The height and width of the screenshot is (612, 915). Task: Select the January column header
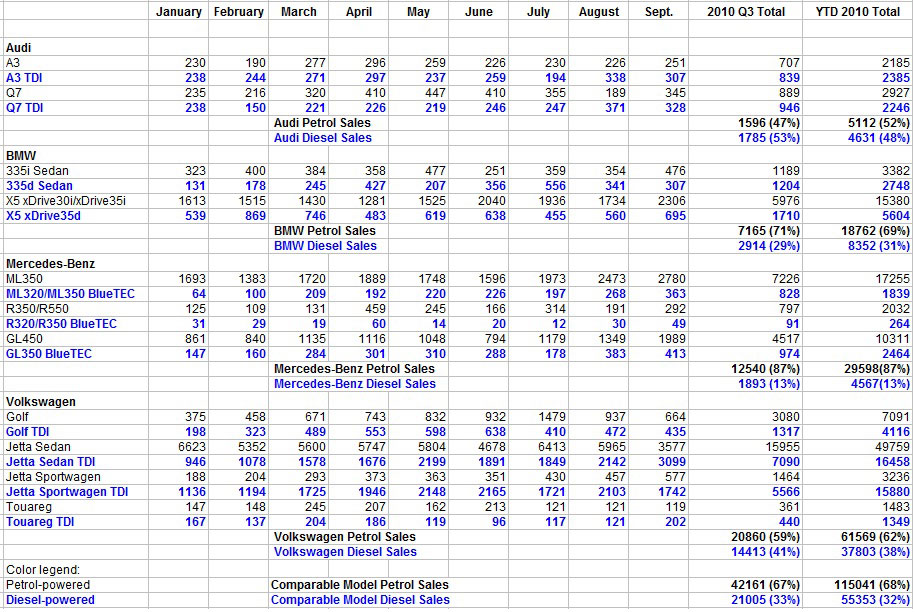[x=179, y=12]
